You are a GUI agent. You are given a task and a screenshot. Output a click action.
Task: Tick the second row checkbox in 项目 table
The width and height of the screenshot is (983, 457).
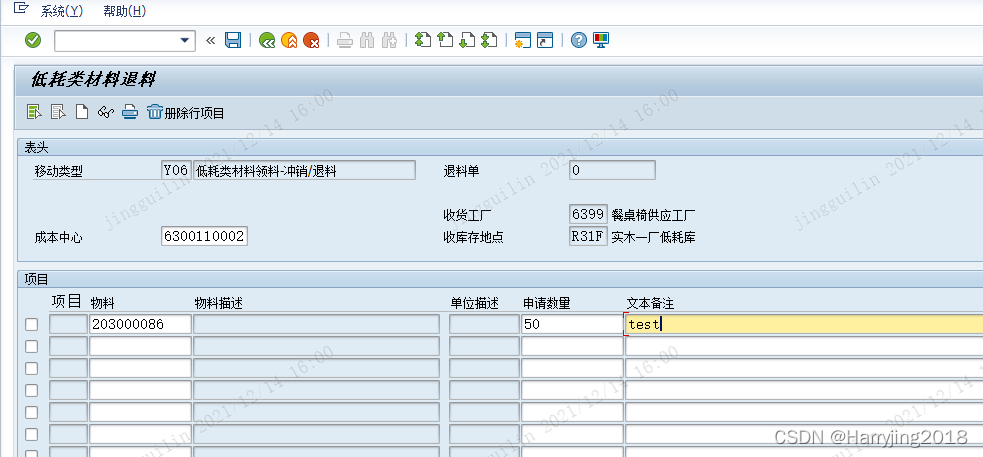(31, 347)
